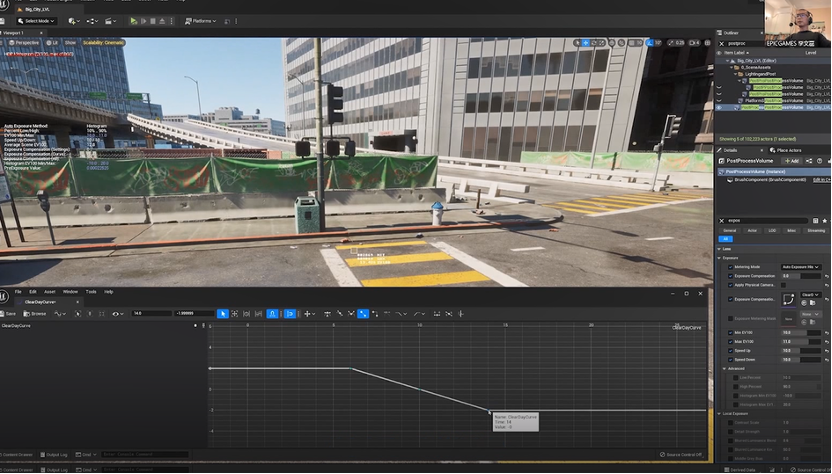This screenshot has width=832, height=474.
Task: Select PostProcessVolume (Instance) component row
Action: (774, 172)
